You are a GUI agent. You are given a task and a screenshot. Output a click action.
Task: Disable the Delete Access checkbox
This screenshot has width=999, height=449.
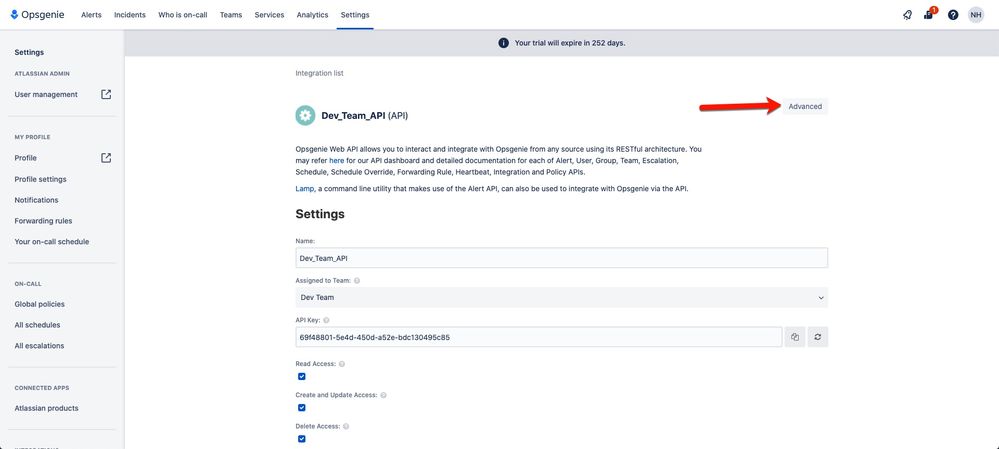pos(302,439)
